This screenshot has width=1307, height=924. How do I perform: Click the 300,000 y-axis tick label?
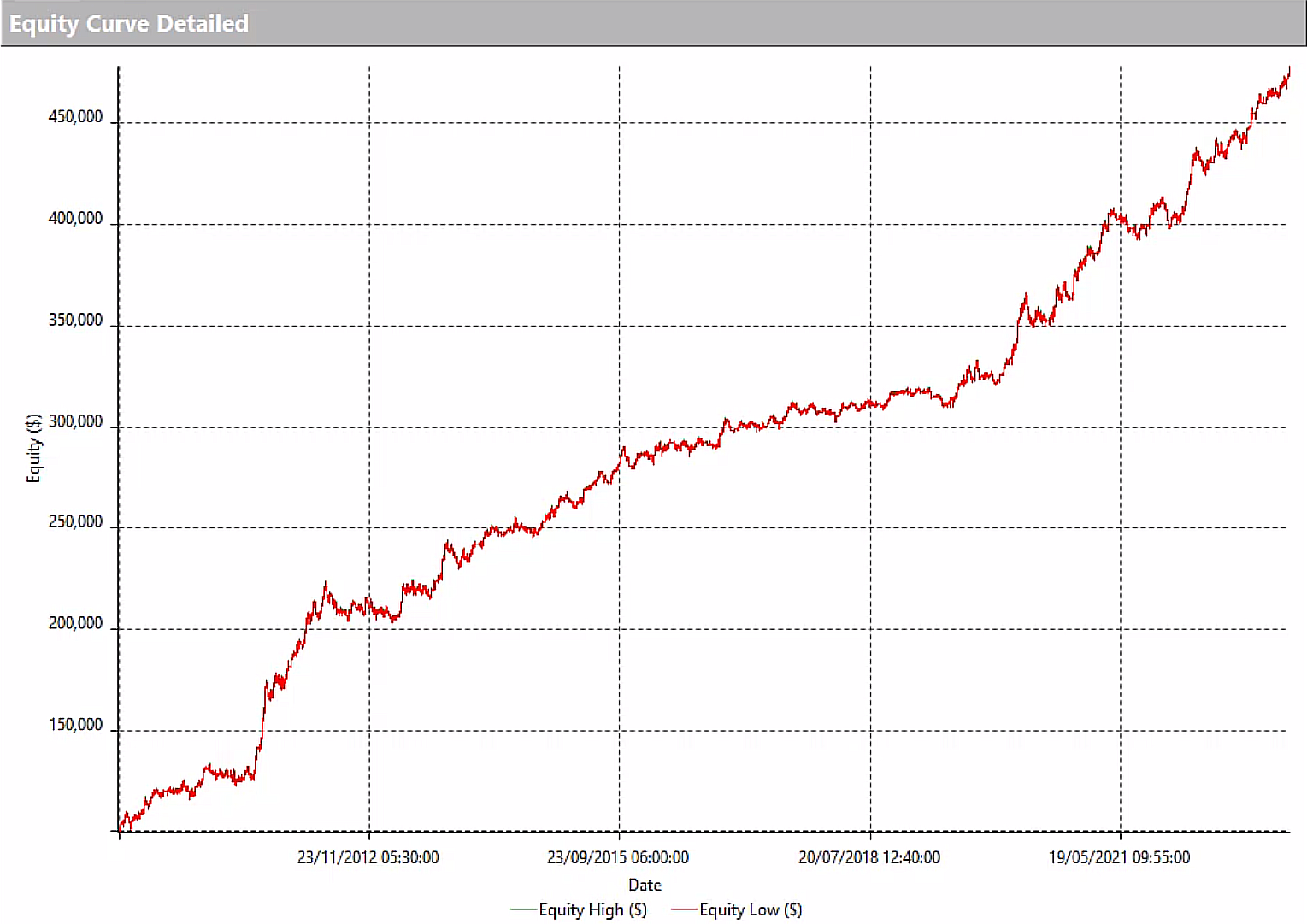coord(75,421)
